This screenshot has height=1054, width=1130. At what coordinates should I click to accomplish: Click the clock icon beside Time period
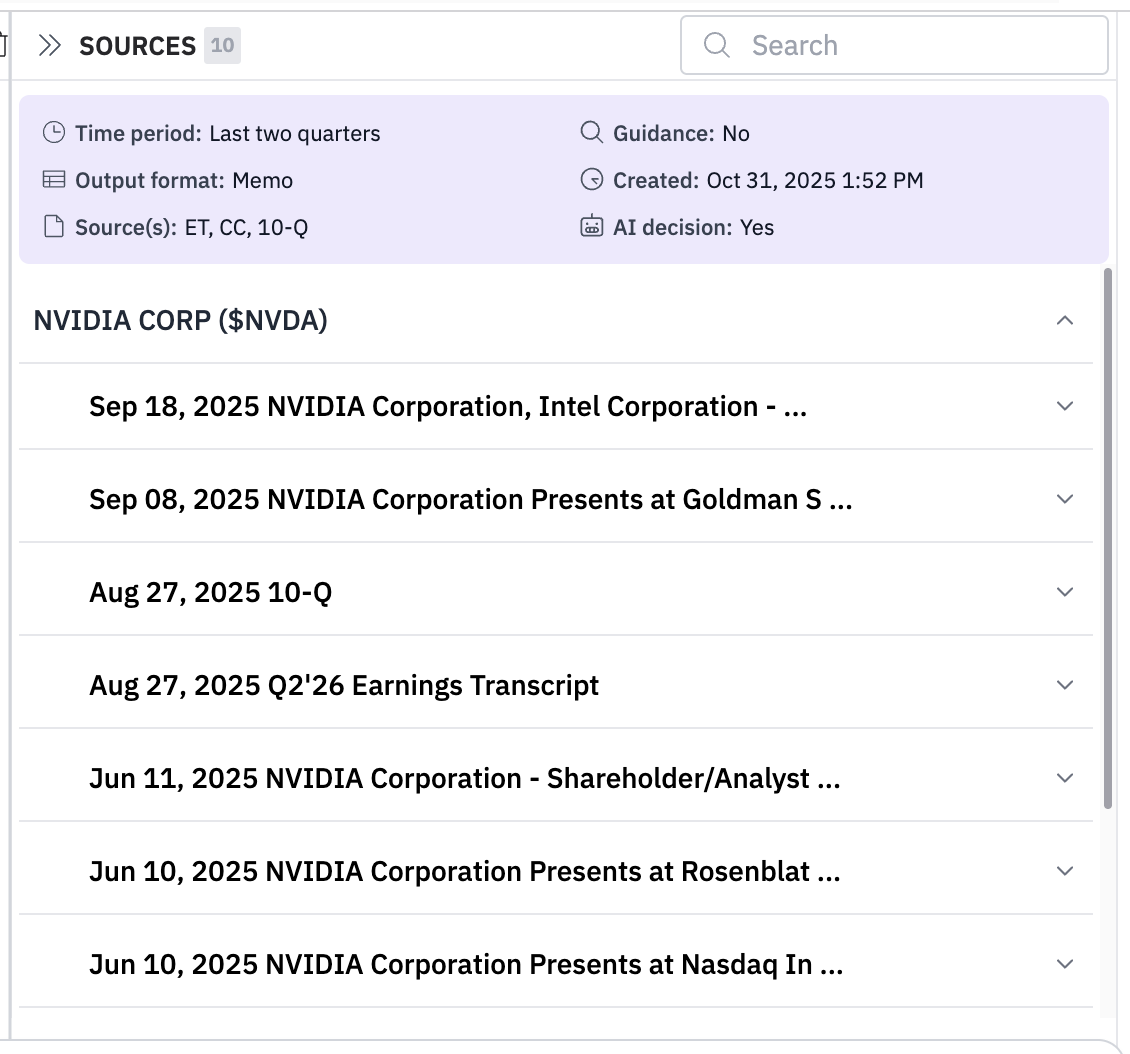click(54, 133)
